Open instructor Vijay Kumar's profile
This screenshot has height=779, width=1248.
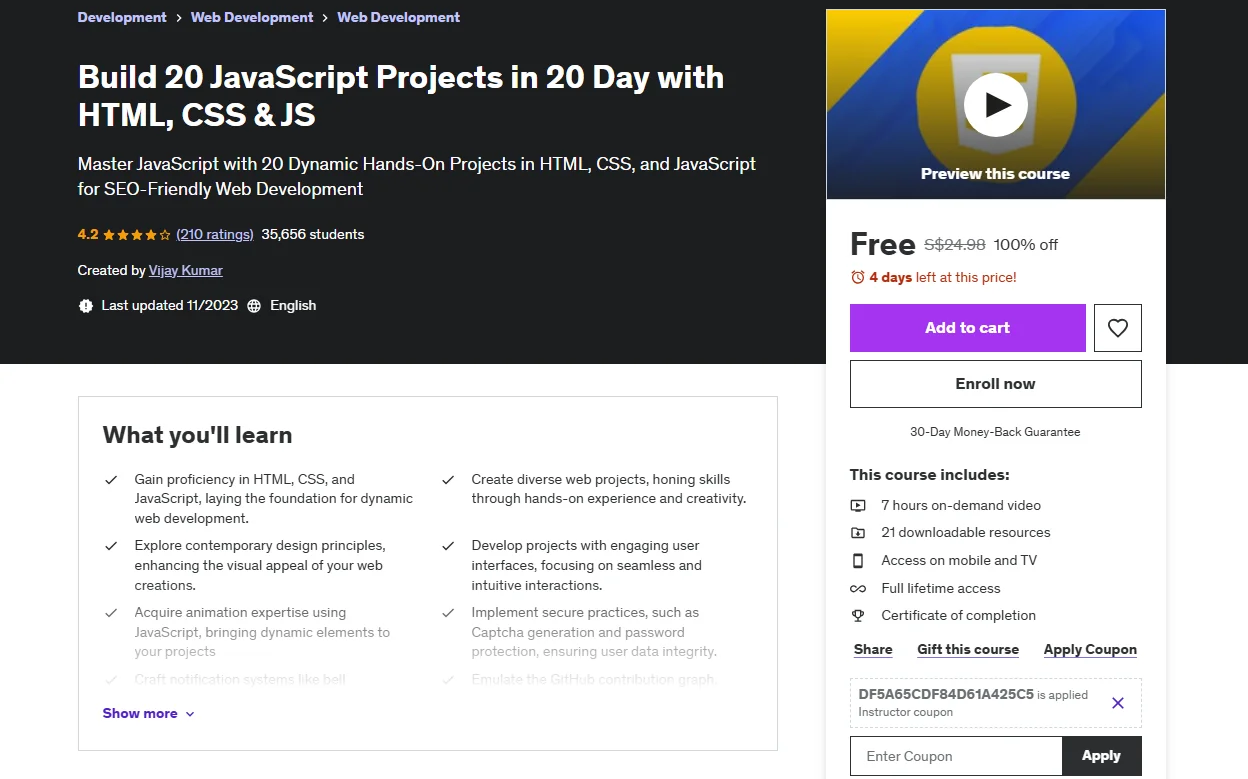pos(186,270)
